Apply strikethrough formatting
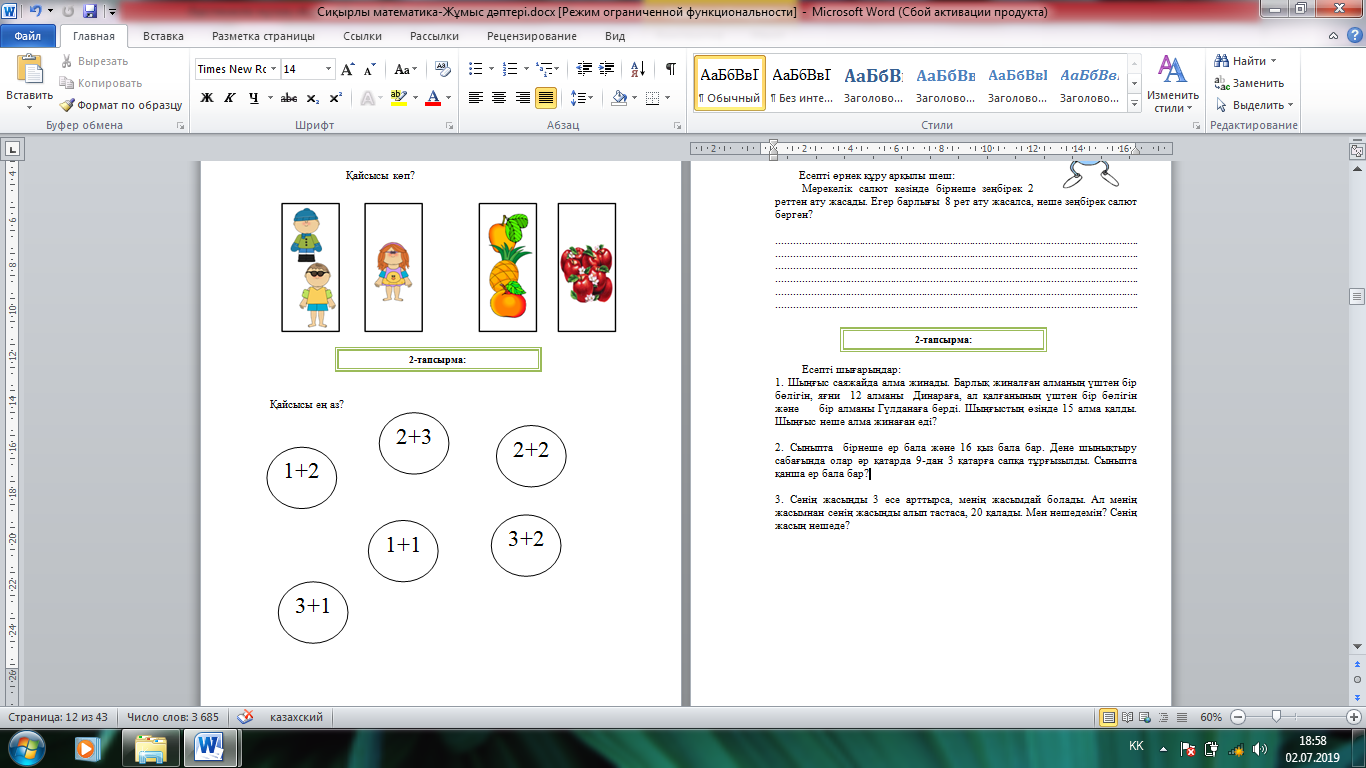 pos(289,98)
